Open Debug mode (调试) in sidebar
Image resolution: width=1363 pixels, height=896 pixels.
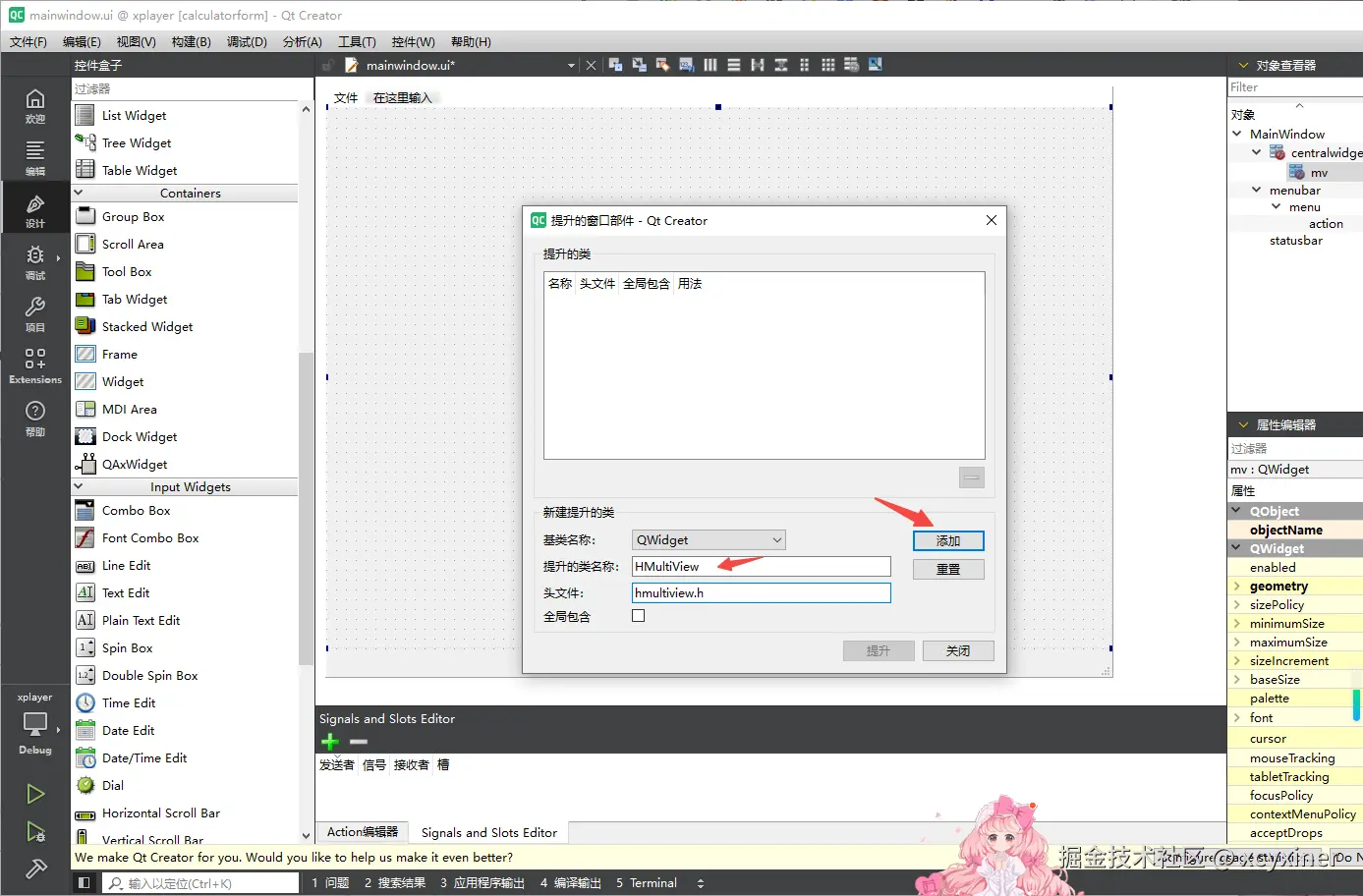coord(34,261)
